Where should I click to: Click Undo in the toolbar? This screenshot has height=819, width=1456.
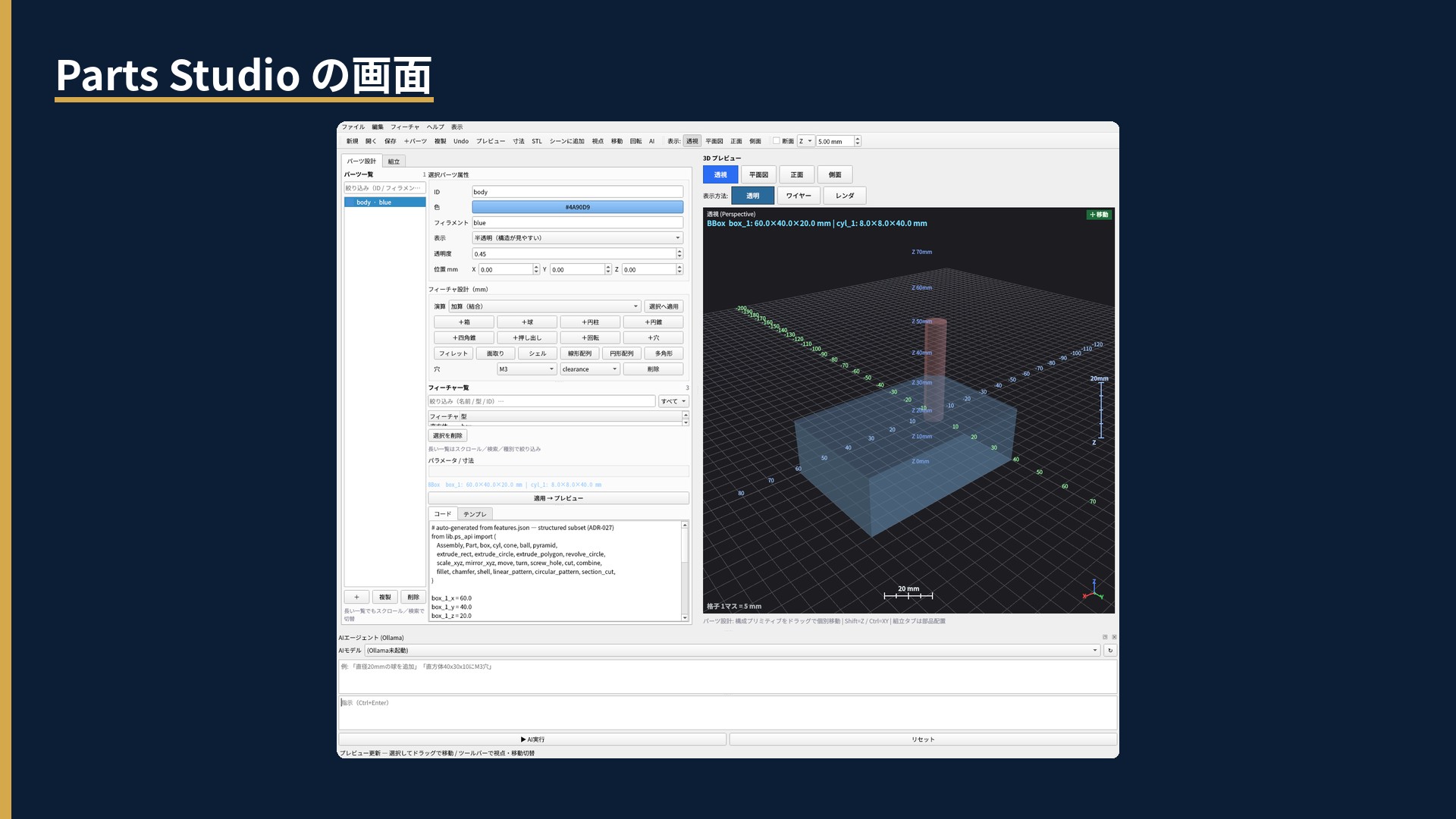(461, 141)
